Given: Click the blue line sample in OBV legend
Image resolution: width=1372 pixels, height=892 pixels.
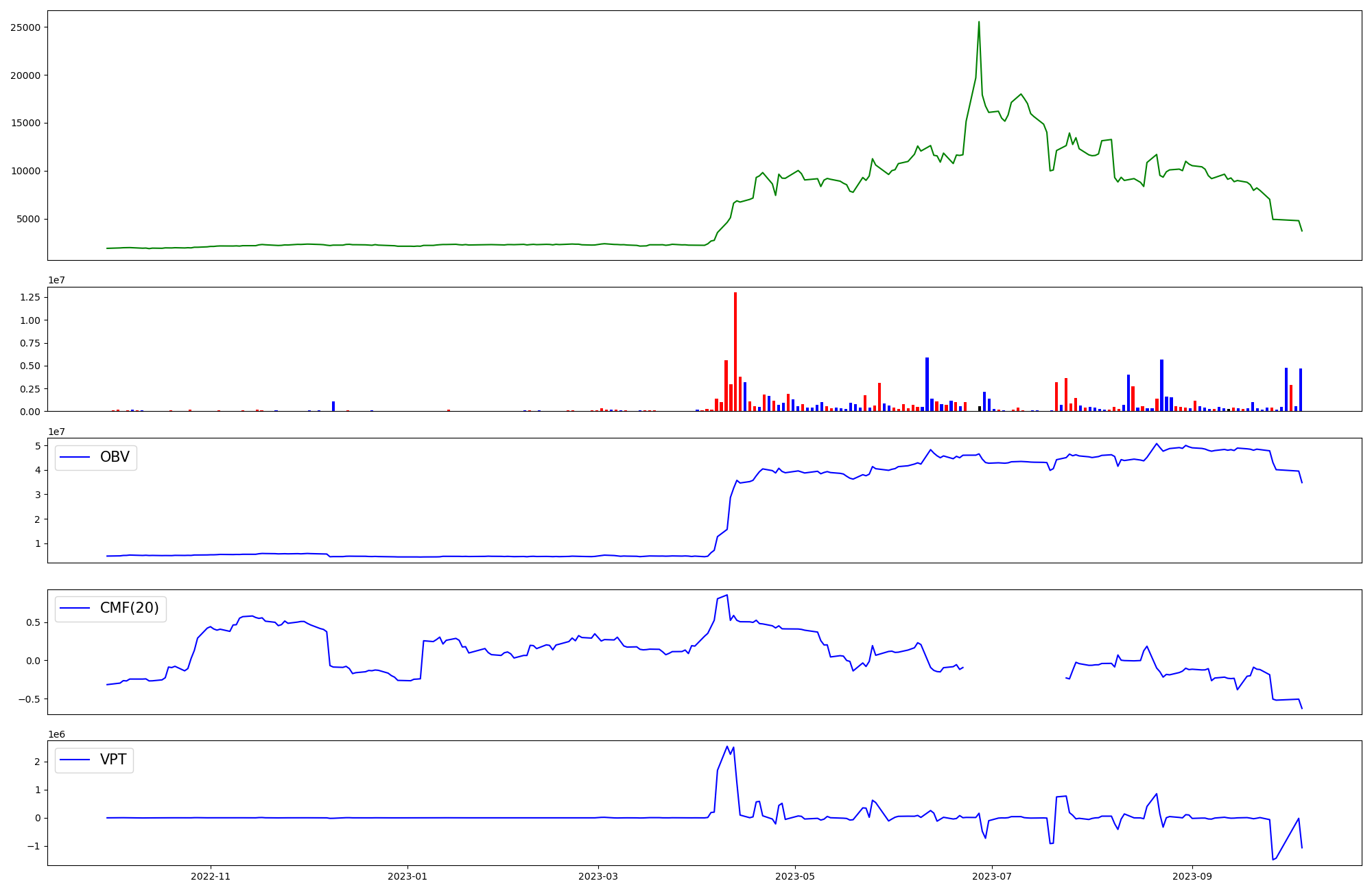Looking at the screenshot, I should (x=75, y=457).
